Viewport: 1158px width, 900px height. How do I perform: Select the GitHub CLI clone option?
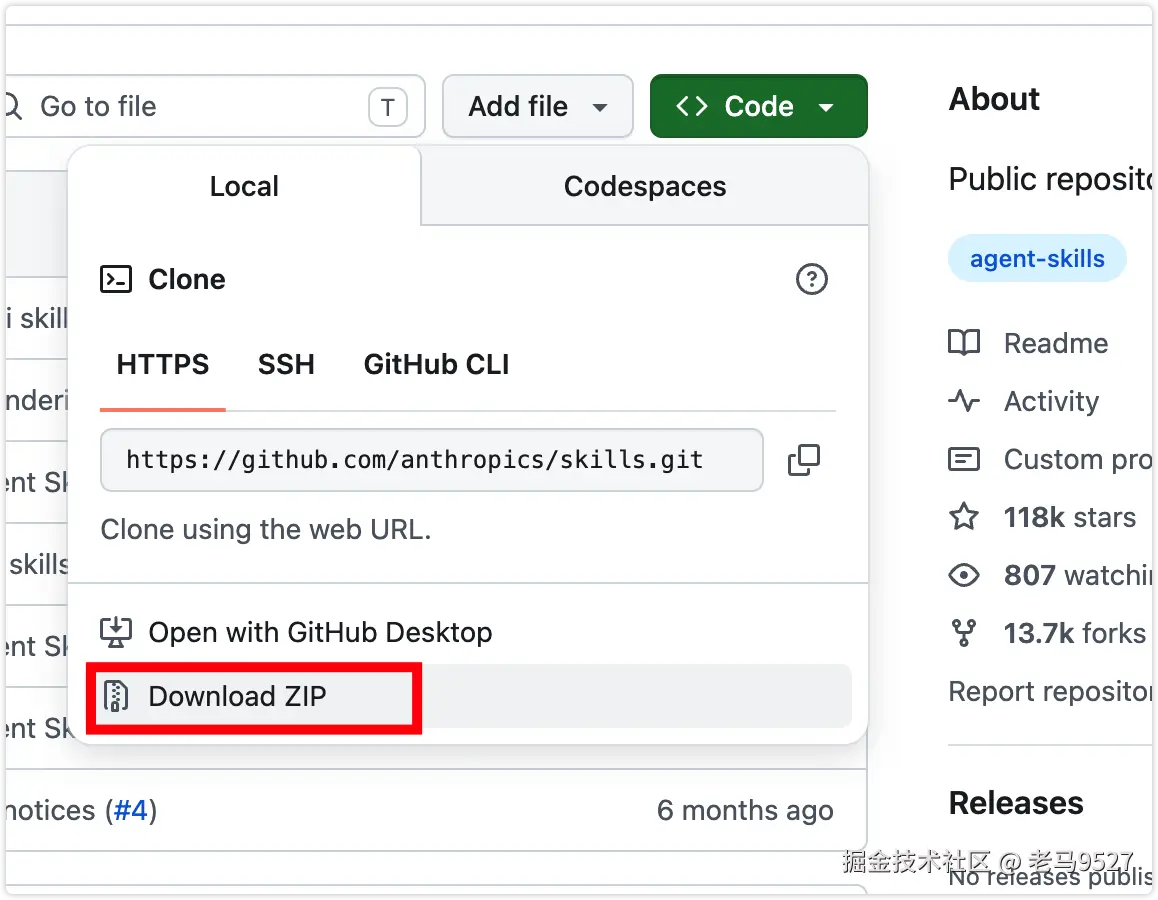(x=436, y=365)
